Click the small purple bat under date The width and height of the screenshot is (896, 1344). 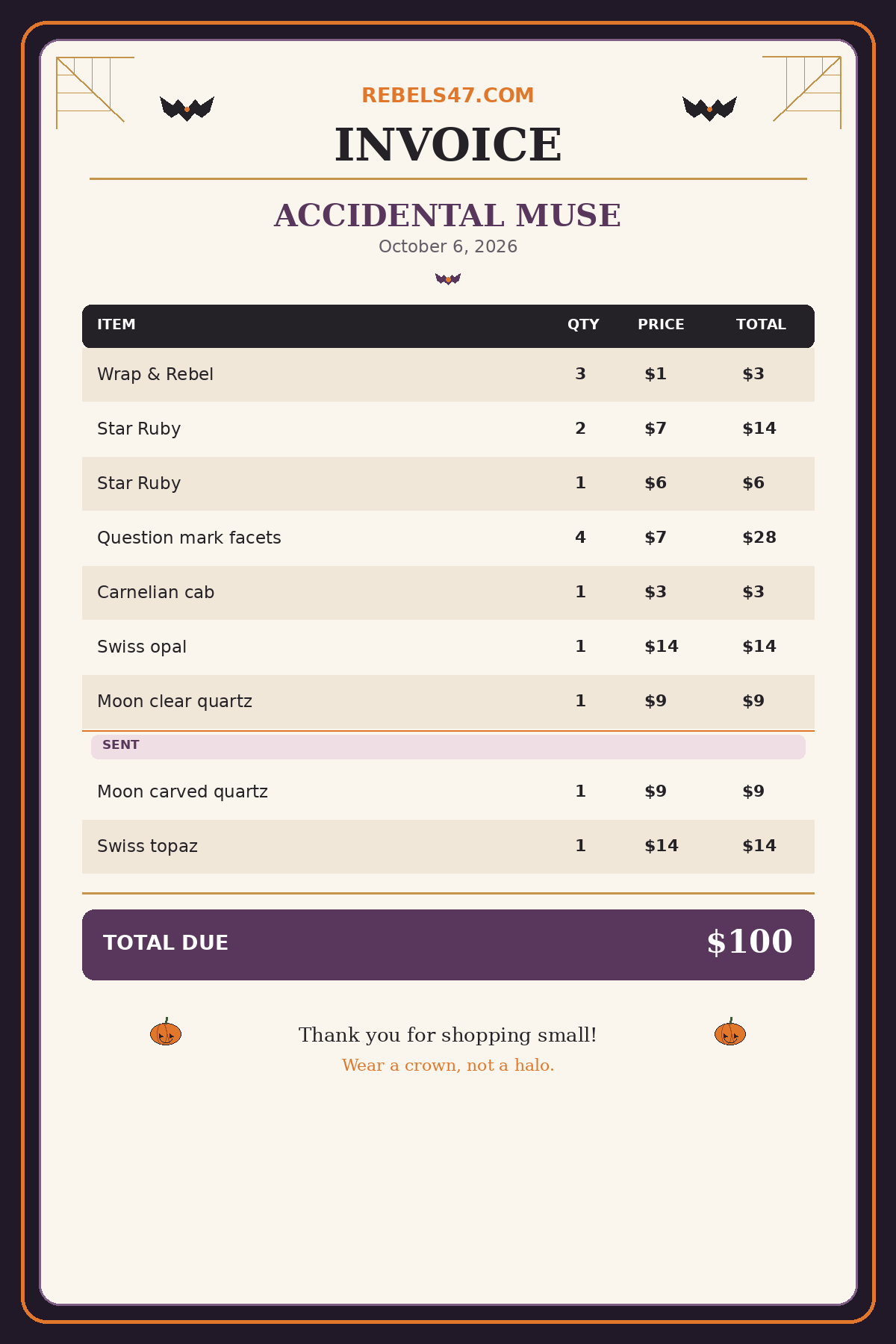click(448, 279)
